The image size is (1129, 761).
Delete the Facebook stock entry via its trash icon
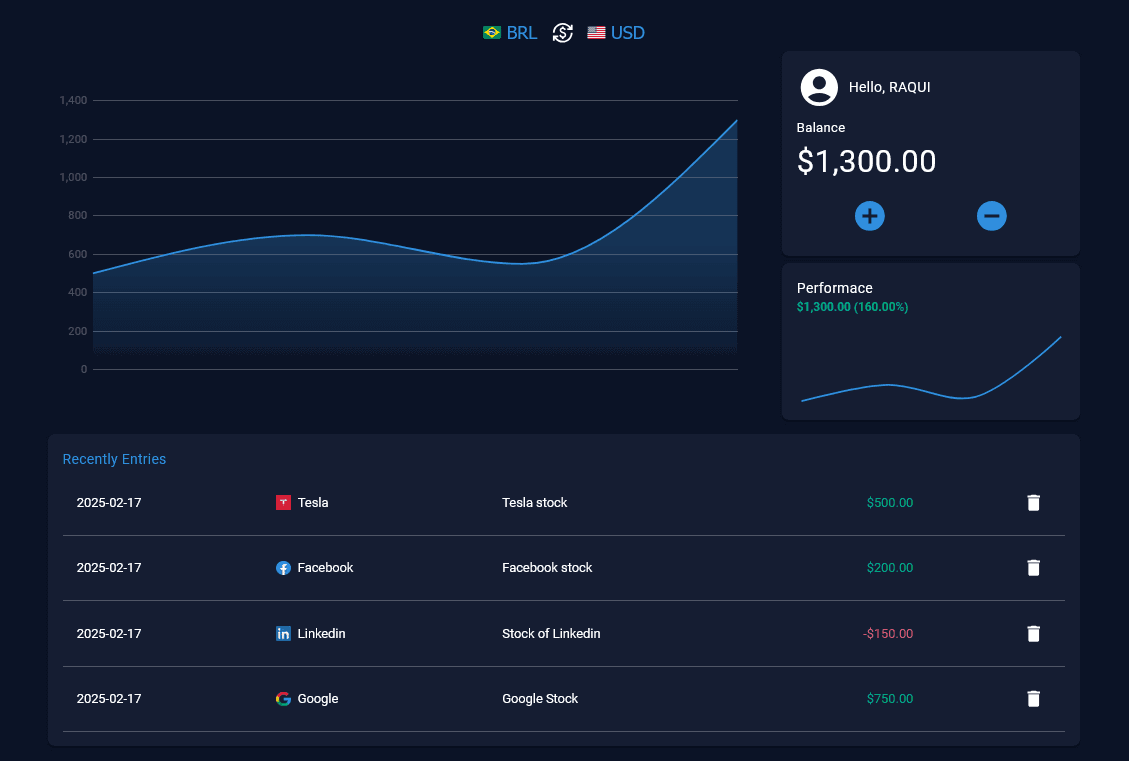[x=1033, y=568]
